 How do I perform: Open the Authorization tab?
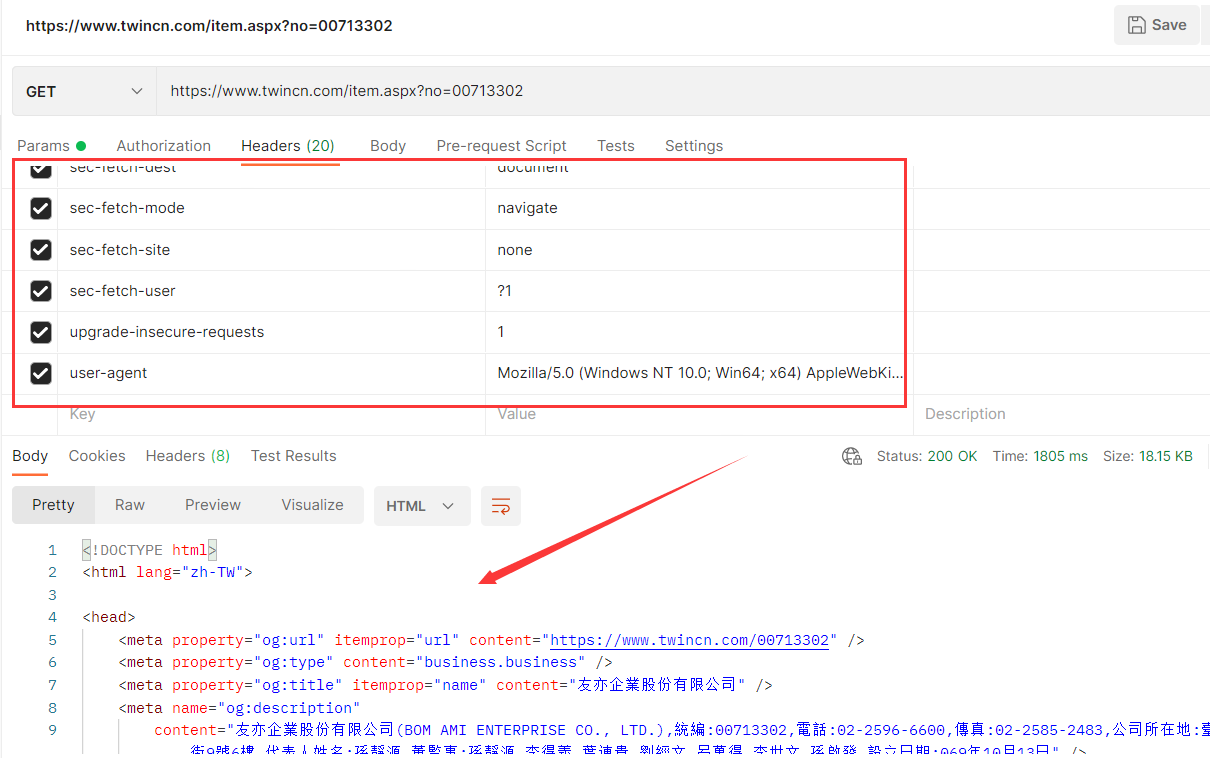[163, 146]
